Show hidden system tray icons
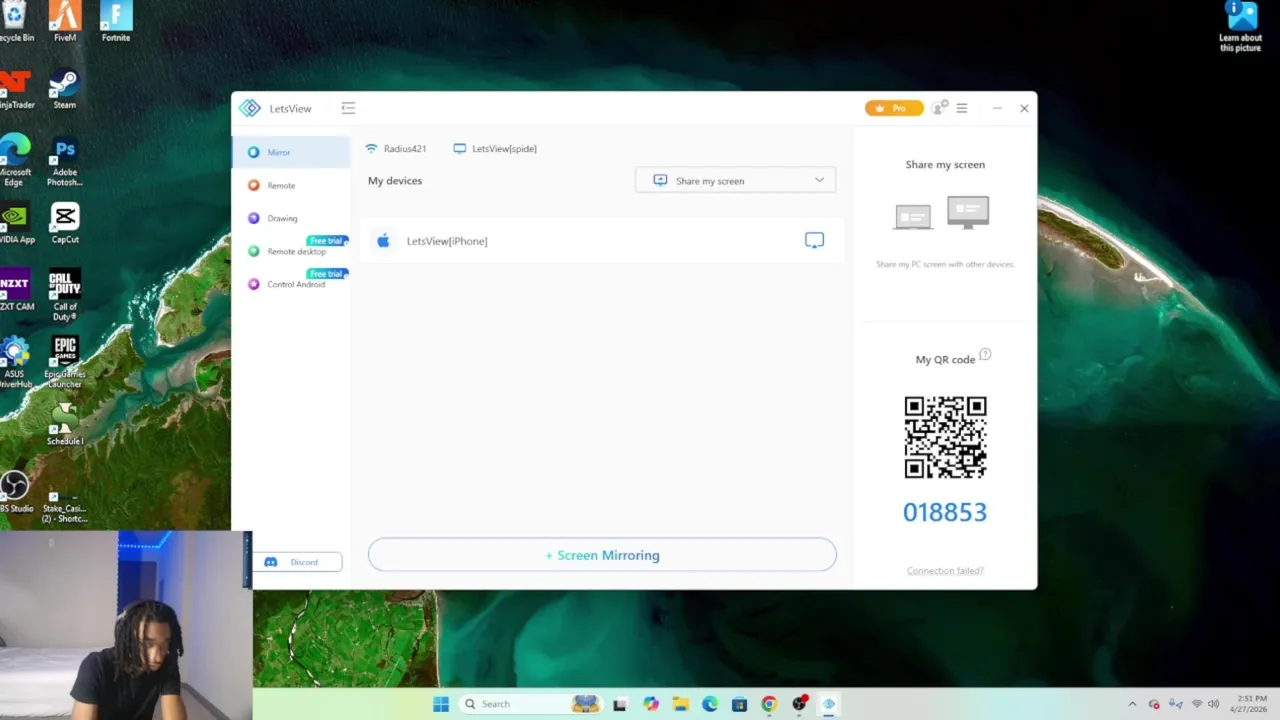The height and width of the screenshot is (720, 1280). click(1132, 704)
